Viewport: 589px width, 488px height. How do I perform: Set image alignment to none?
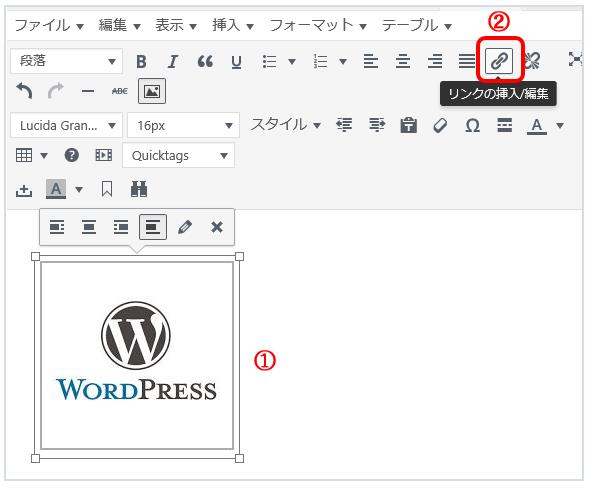click(153, 227)
